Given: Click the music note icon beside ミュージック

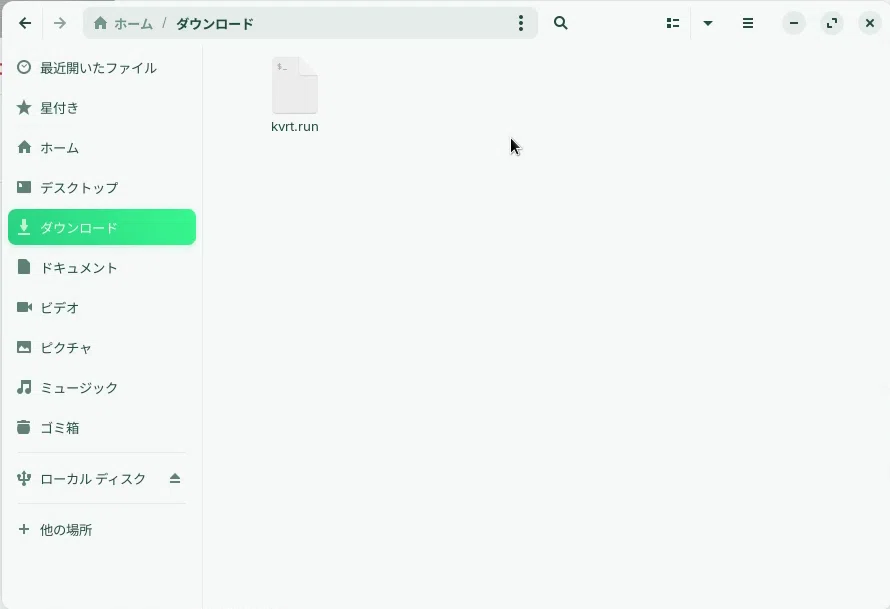Looking at the screenshot, I should pos(24,387).
